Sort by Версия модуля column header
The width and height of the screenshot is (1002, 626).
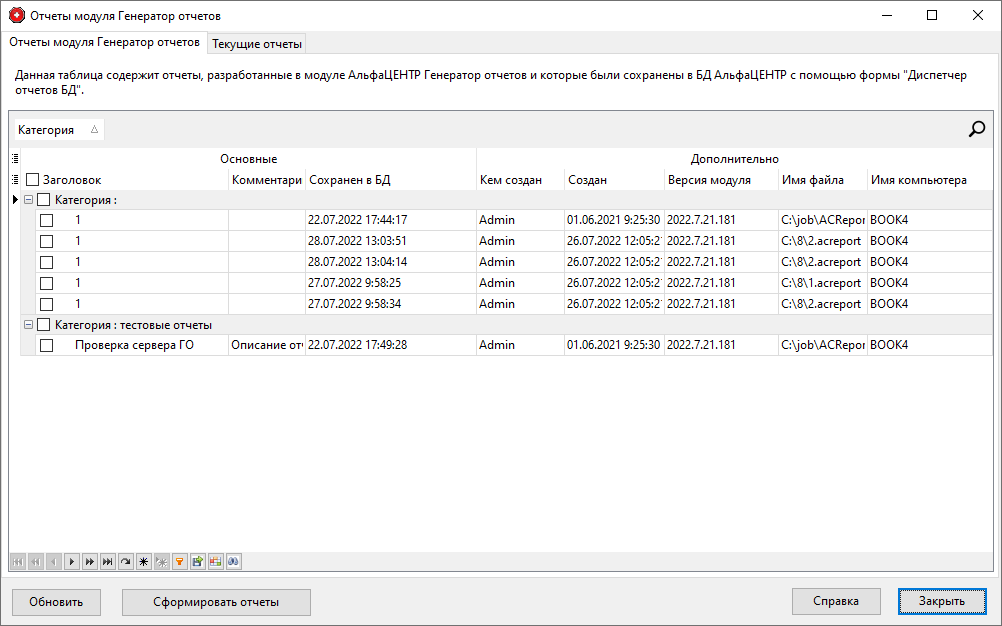(721, 180)
